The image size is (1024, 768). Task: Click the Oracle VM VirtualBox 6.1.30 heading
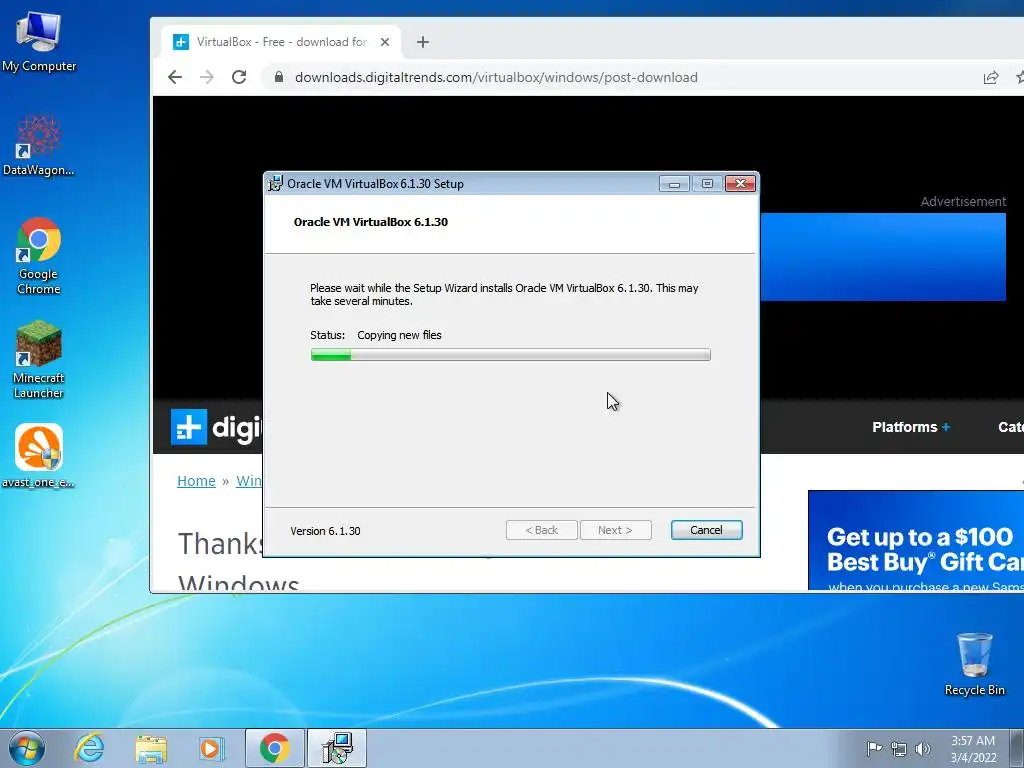(x=371, y=222)
